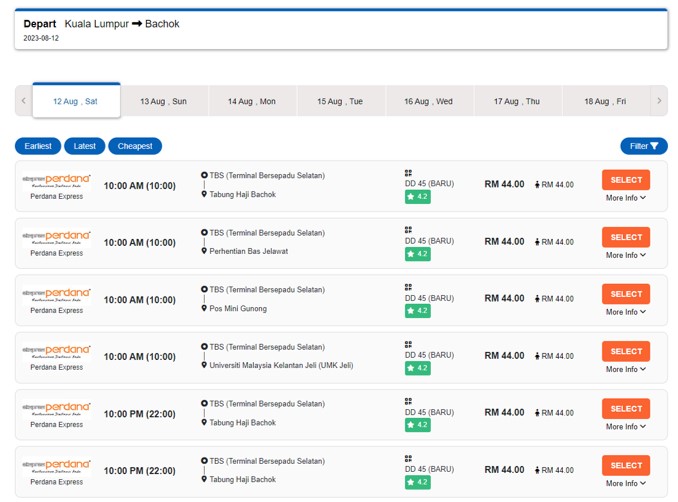The height and width of the screenshot is (502, 678).
Task: Click Perdana Express logo in first row
Action: coord(56,180)
